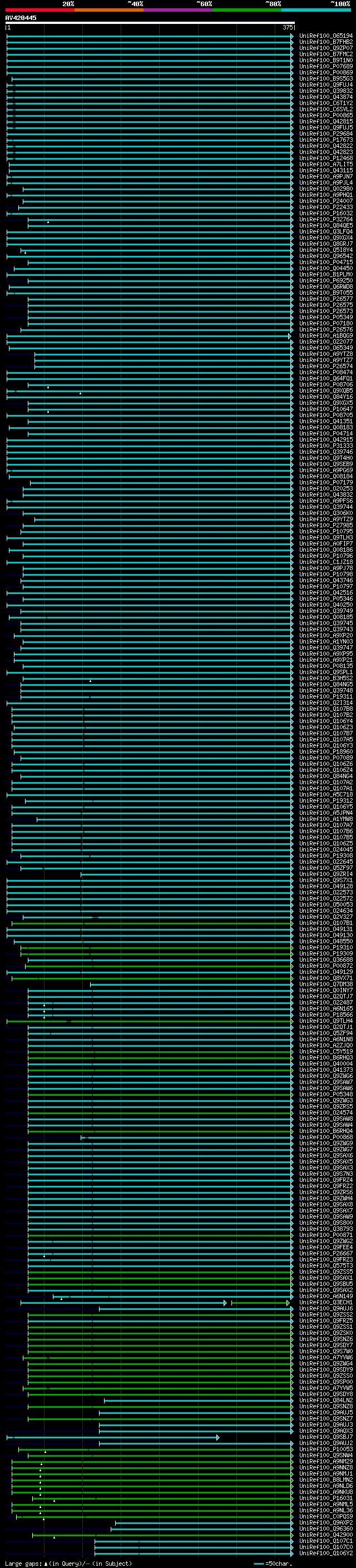
Task: Click the UniRef100_Q41351 label
Action: click(x=325, y=421)
